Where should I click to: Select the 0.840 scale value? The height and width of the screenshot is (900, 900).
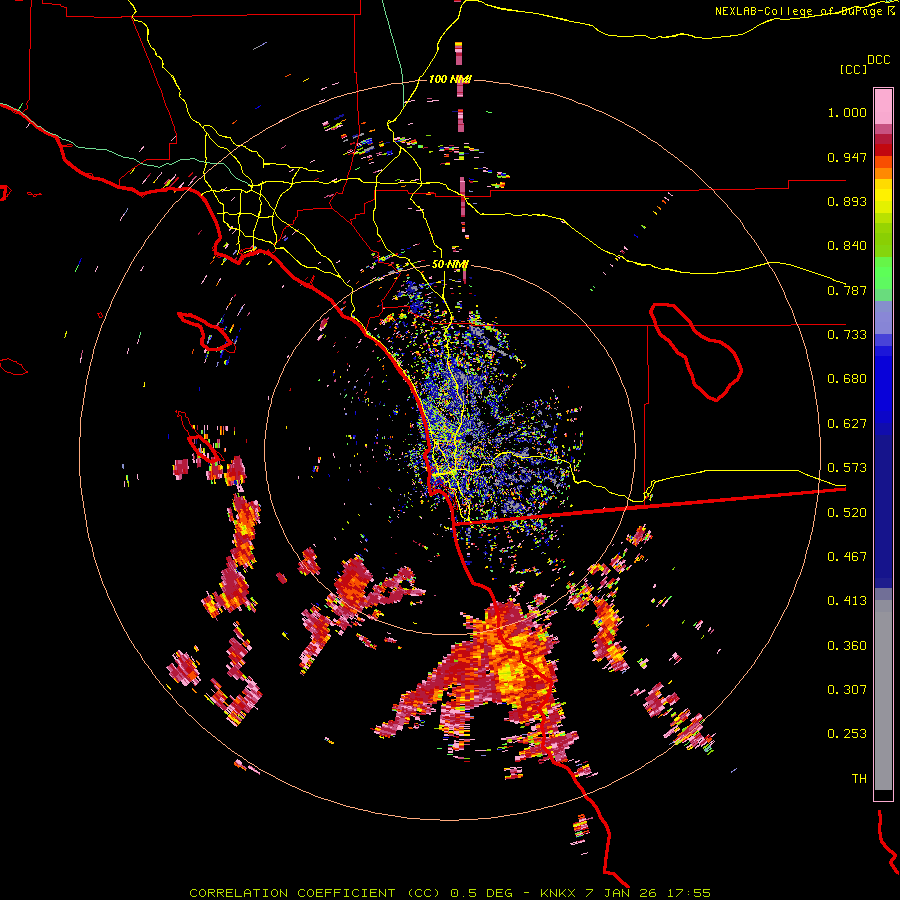coord(847,246)
